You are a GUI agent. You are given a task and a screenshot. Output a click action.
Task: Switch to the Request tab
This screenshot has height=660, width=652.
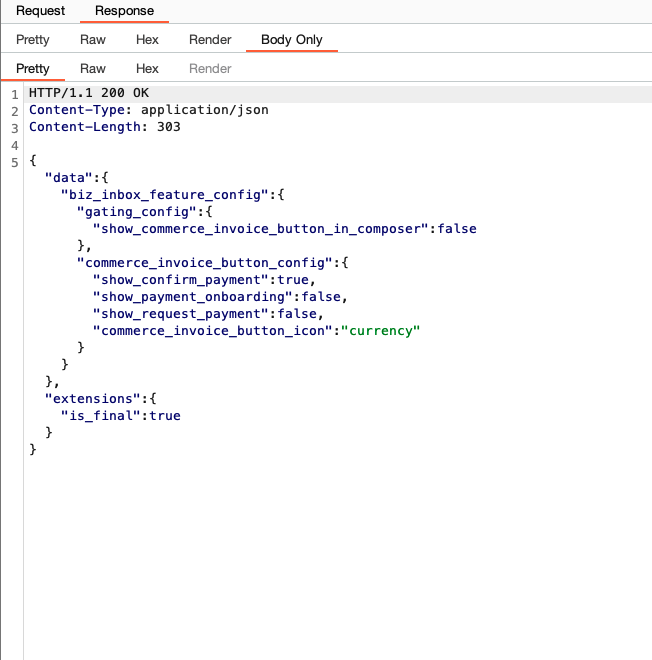click(x=40, y=11)
